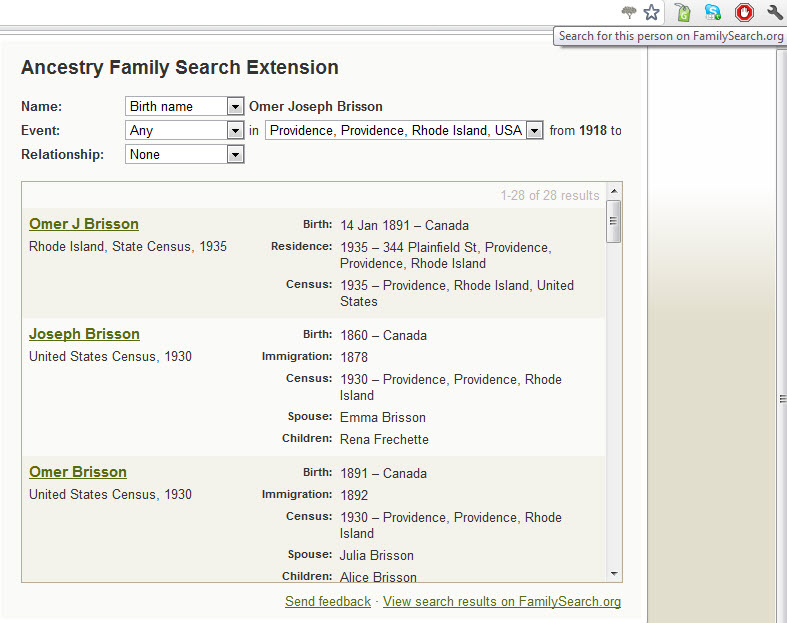Image resolution: width=787 pixels, height=623 pixels.
Task: Click the name Omer Joseph Brisson
Action: pos(316,106)
